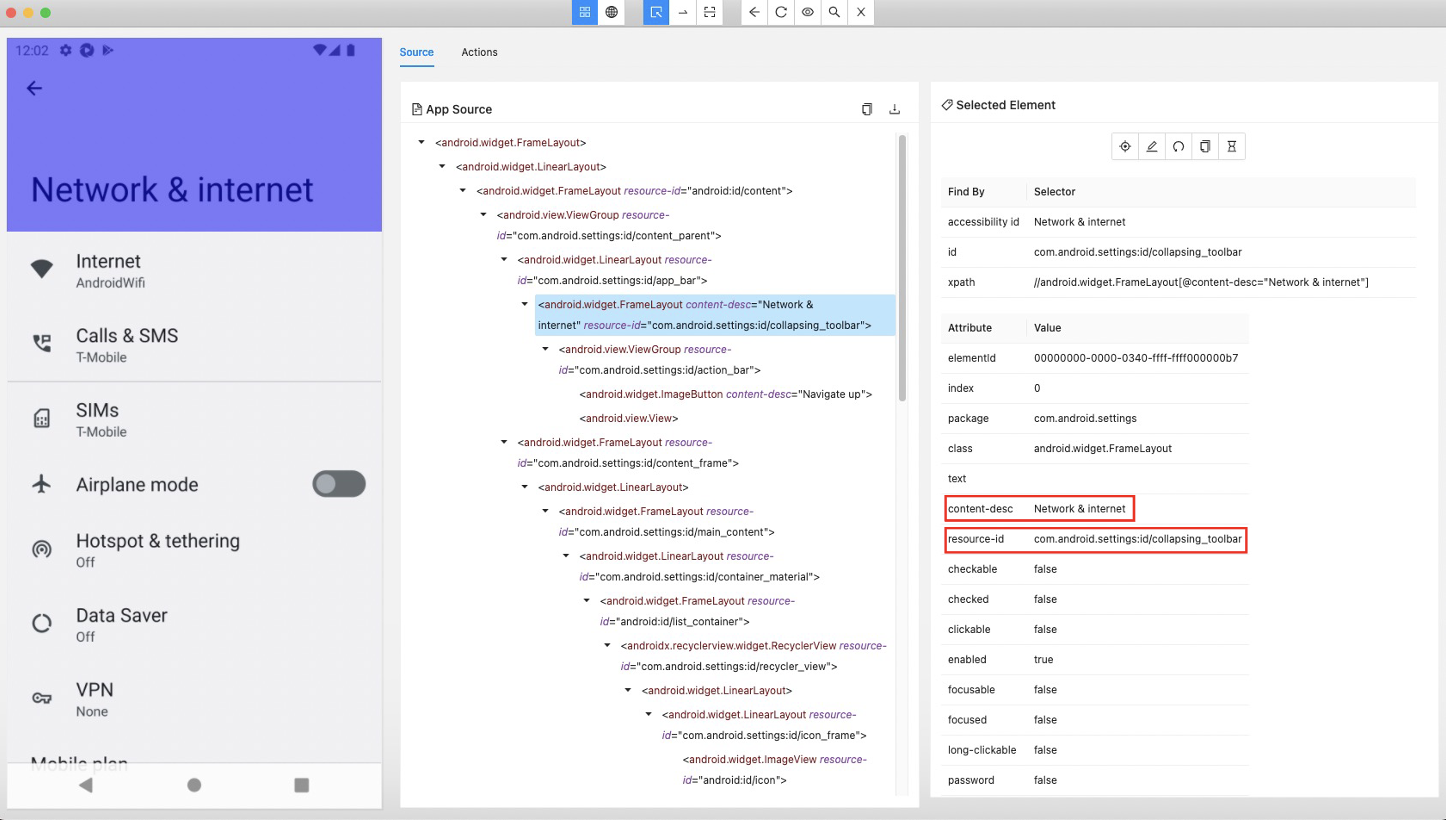This screenshot has width=1446, height=820.
Task: Select the highlighted collapsing_toolbar FrameLayout node
Action: pyautogui.click(x=700, y=314)
